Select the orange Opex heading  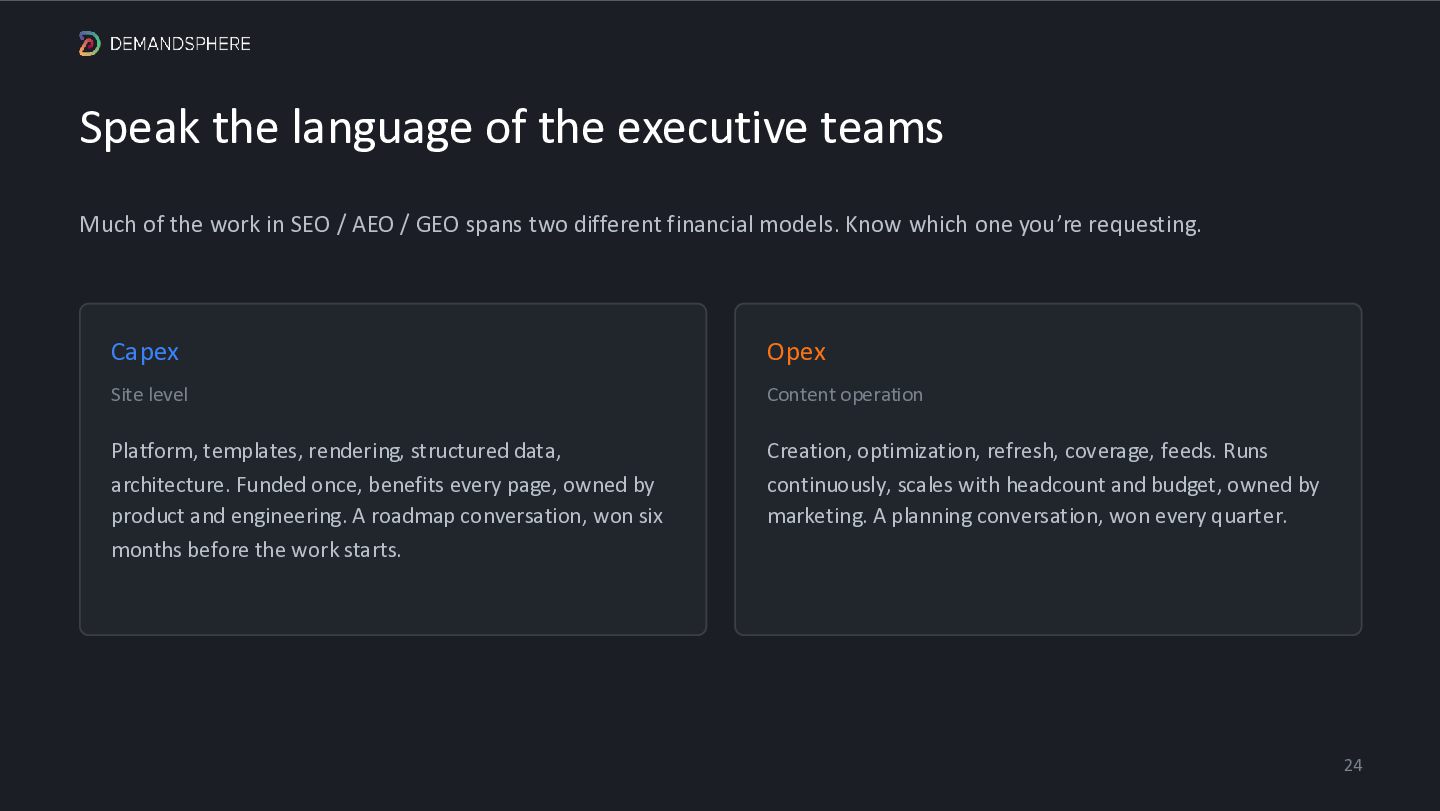(796, 352)
